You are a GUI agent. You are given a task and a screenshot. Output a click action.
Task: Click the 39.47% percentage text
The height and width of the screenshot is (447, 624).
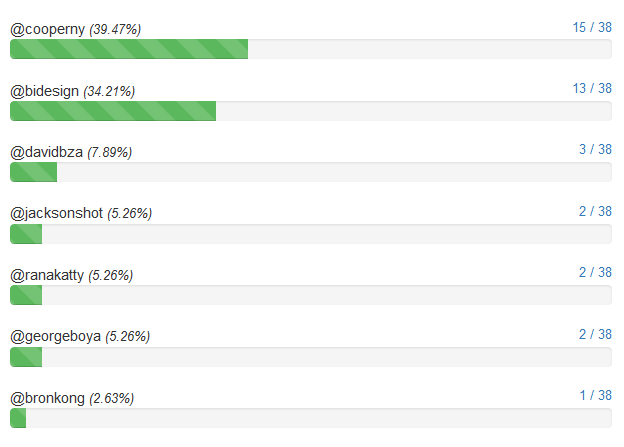coord(115,30)
